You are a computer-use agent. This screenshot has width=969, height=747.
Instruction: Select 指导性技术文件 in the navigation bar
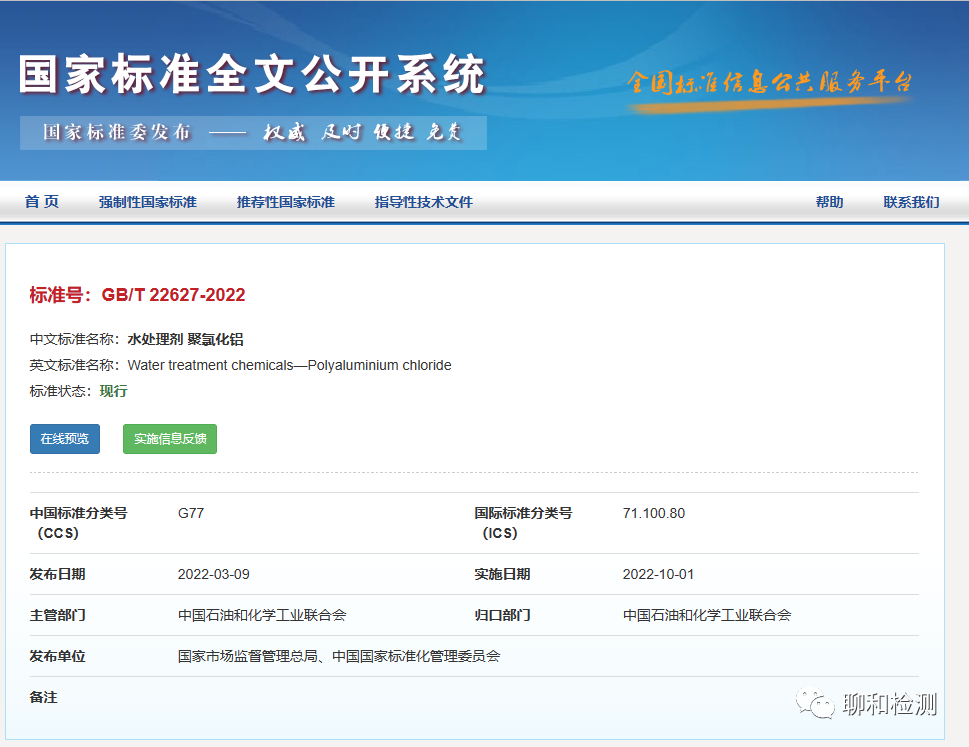424,202
